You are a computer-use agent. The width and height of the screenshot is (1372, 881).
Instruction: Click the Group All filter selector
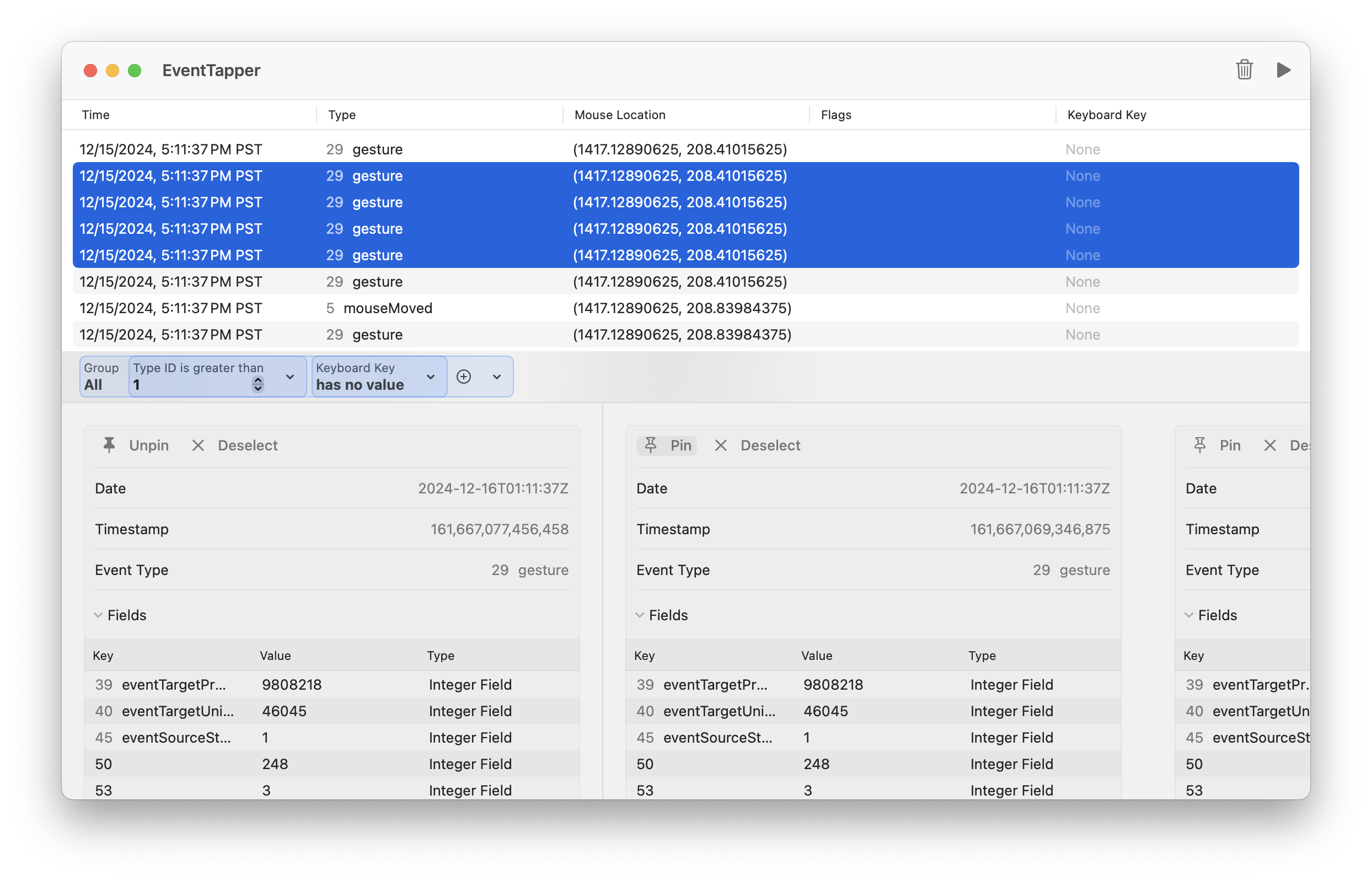pyautogui.click(x=102, y=377)
